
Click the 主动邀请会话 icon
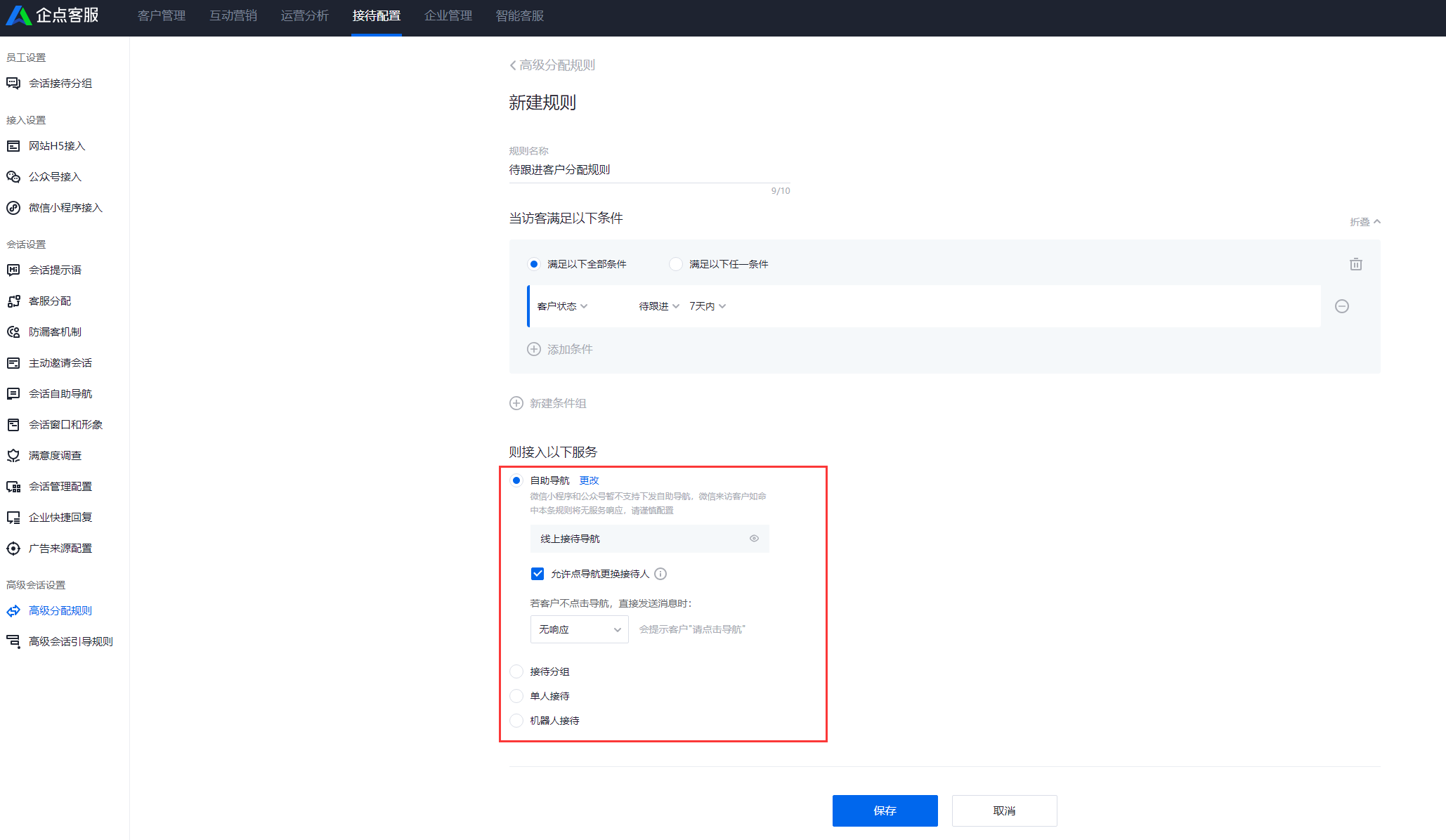click(x=13, y=363)
